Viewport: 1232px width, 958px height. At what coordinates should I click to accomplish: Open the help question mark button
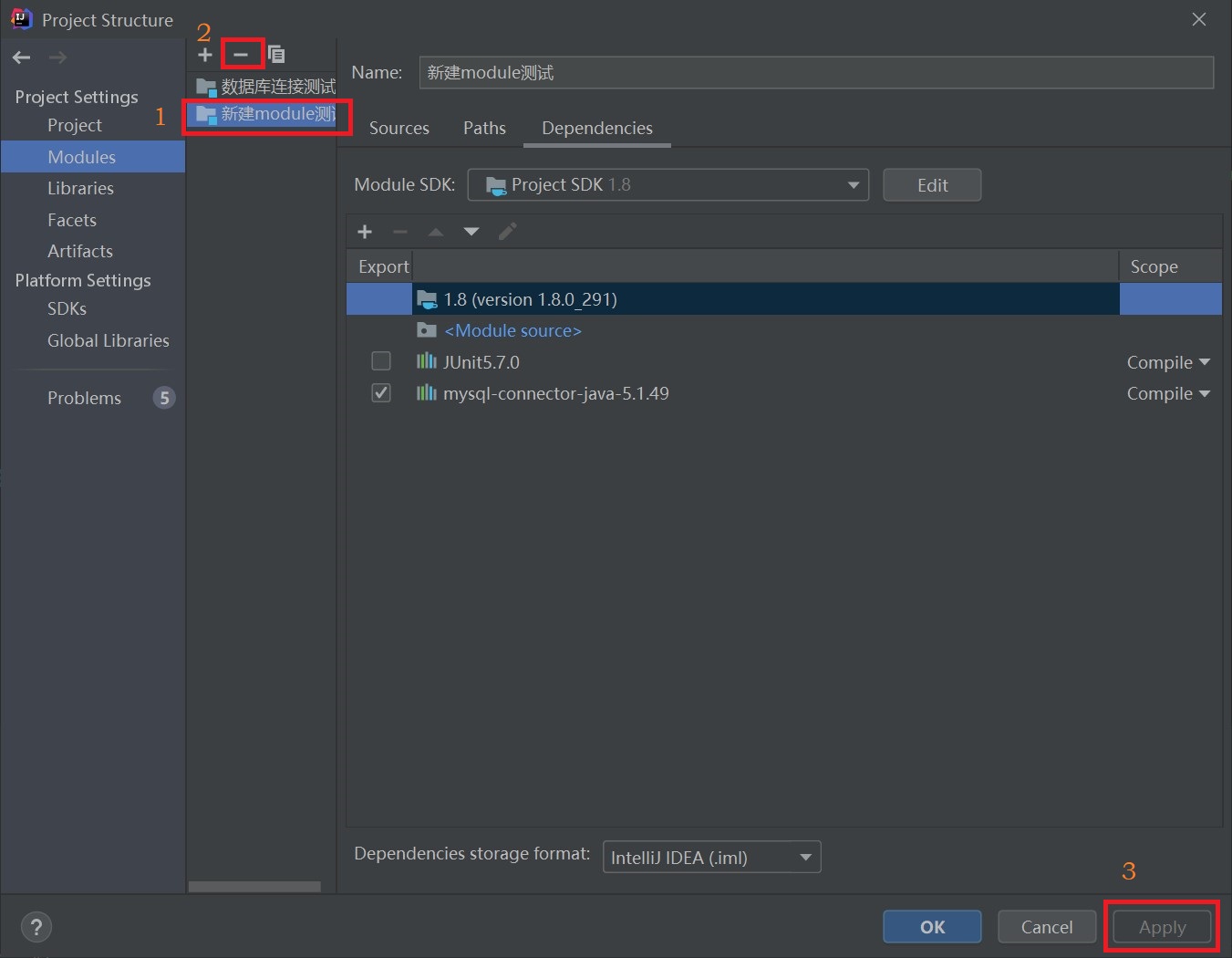click(36, 928)
